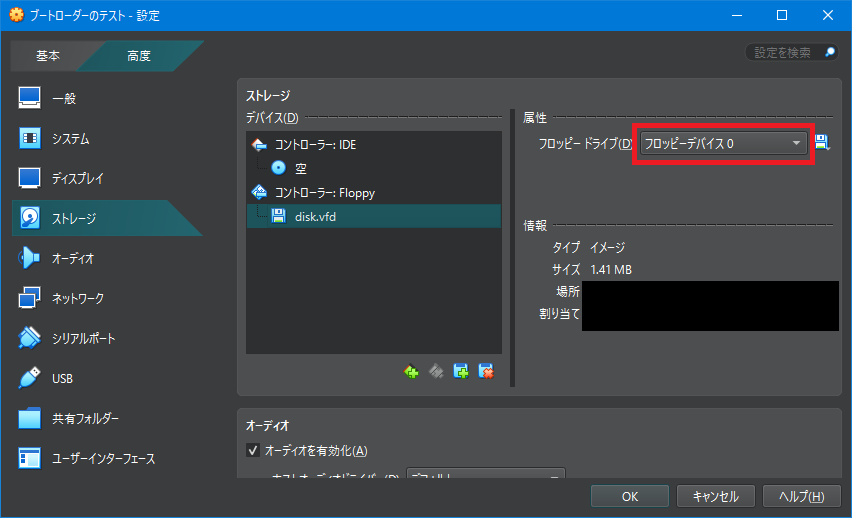Minimize the settings window
852x518 pixels.
737,15
